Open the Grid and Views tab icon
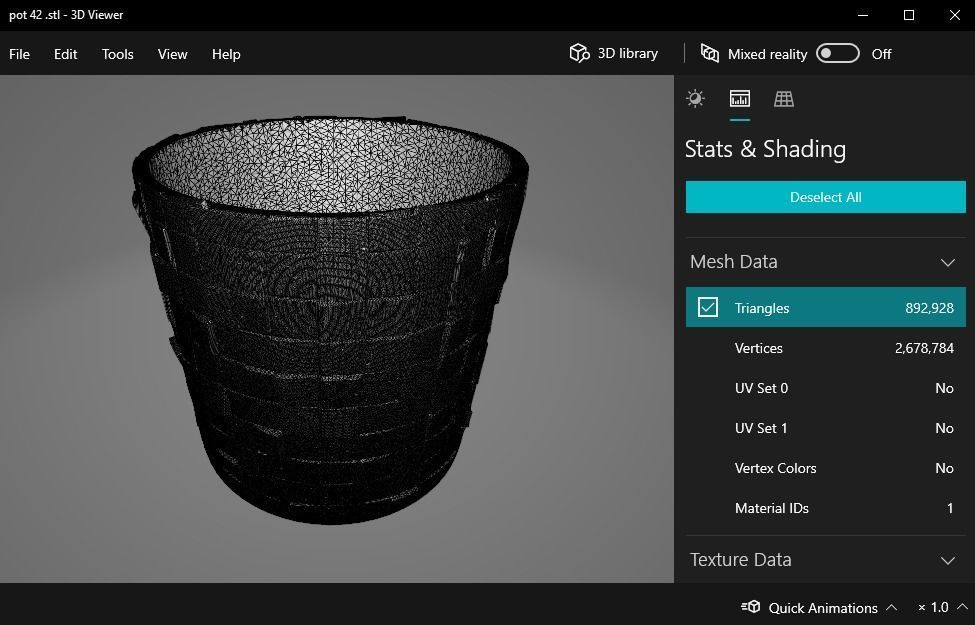Image resolution: width=975 pixels, height=625 pixels. pyautogui.click(x=784, y=99)
